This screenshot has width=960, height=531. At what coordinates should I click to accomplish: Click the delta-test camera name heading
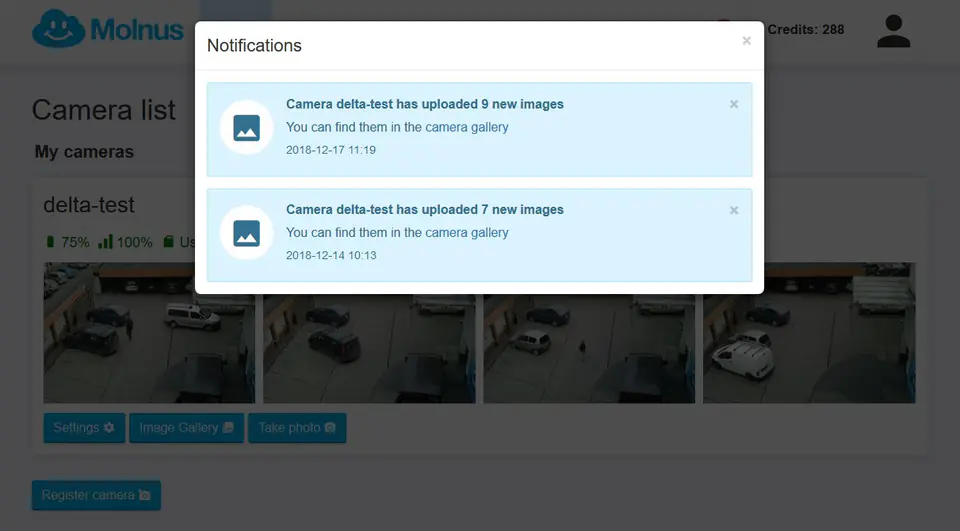pos(89,205)
